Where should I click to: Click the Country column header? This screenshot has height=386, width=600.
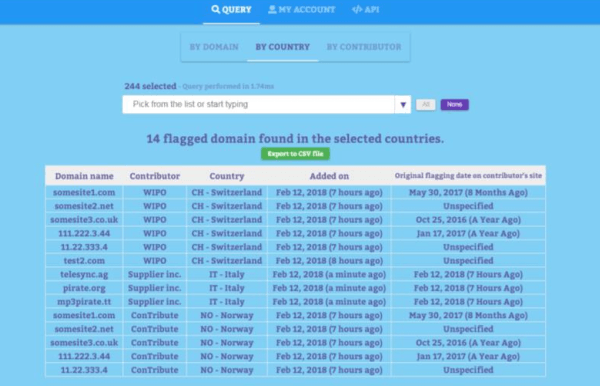pyautogui.click(x=227, y=176)
